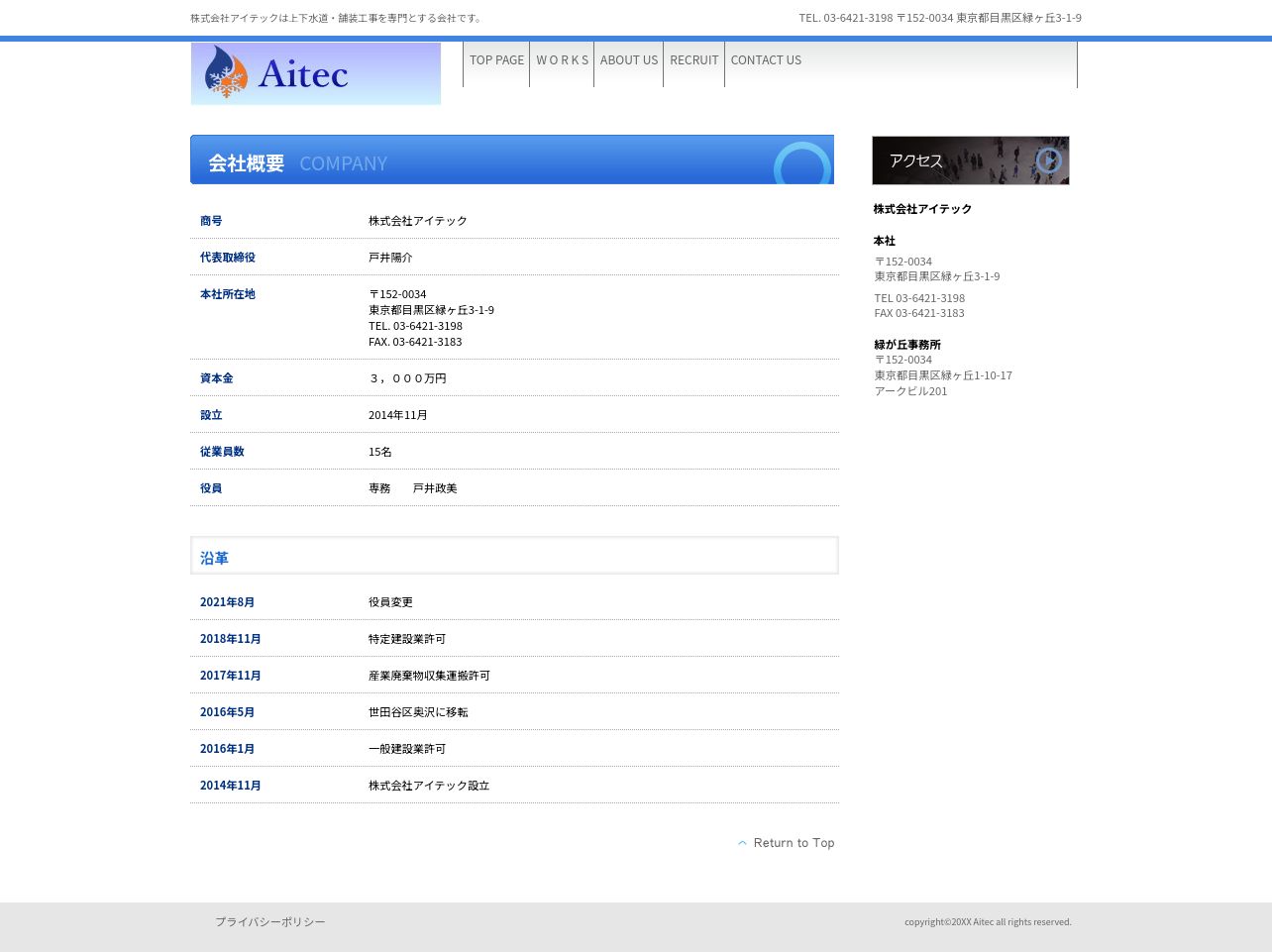Select the 株式会社アイテック company name value
The image size is (1272, 952).
point(418,221)
